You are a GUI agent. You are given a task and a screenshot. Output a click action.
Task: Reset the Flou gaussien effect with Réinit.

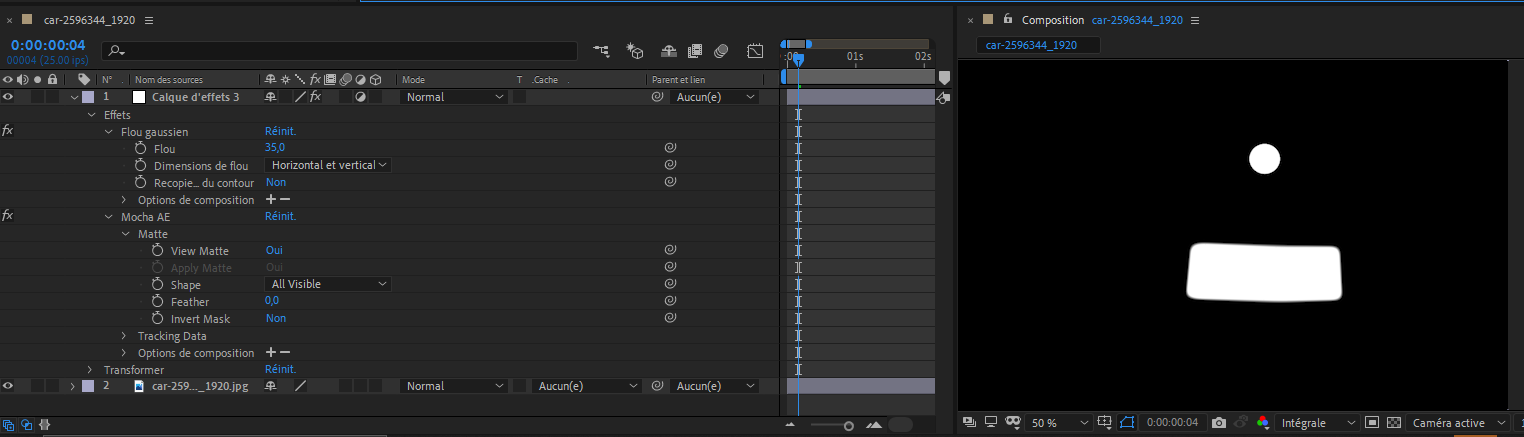click(x=280, y=131)
